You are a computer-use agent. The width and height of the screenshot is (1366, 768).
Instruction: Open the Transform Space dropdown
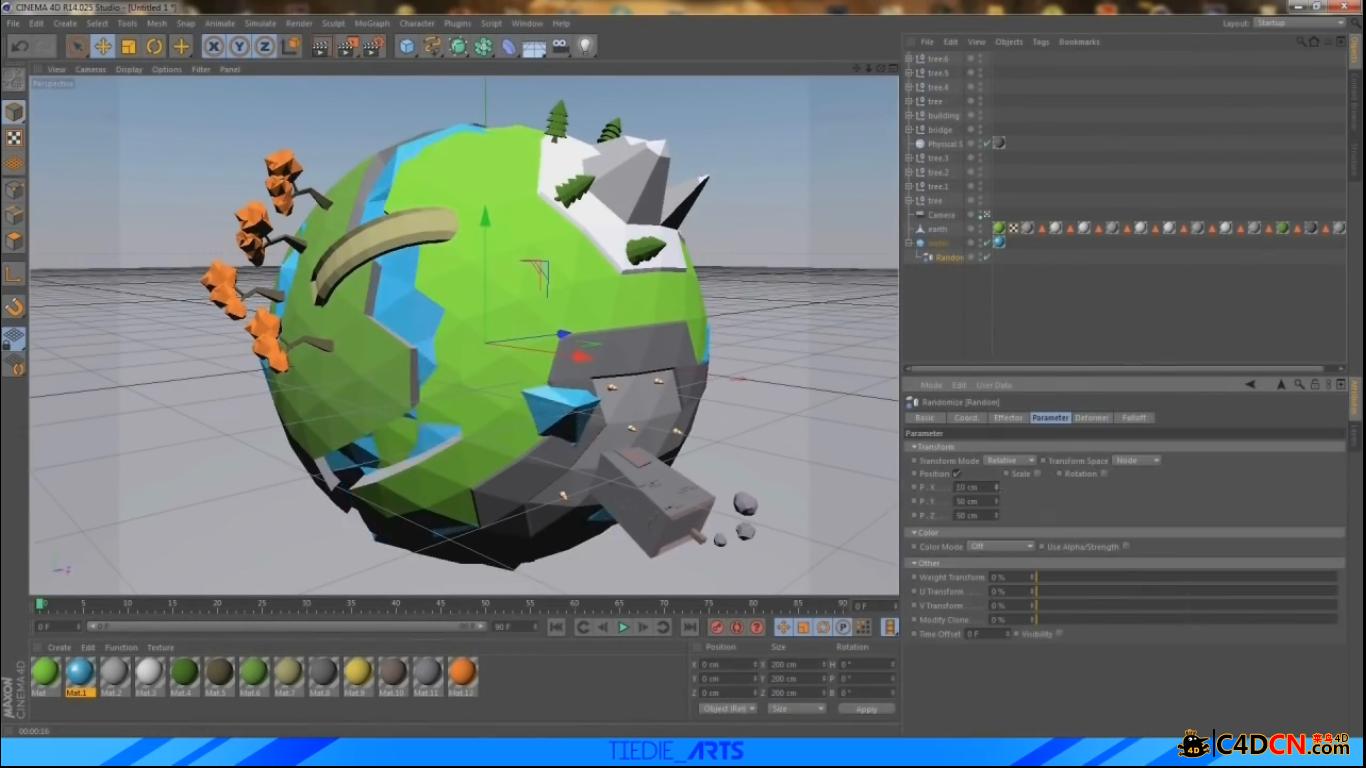(1137, 461)
